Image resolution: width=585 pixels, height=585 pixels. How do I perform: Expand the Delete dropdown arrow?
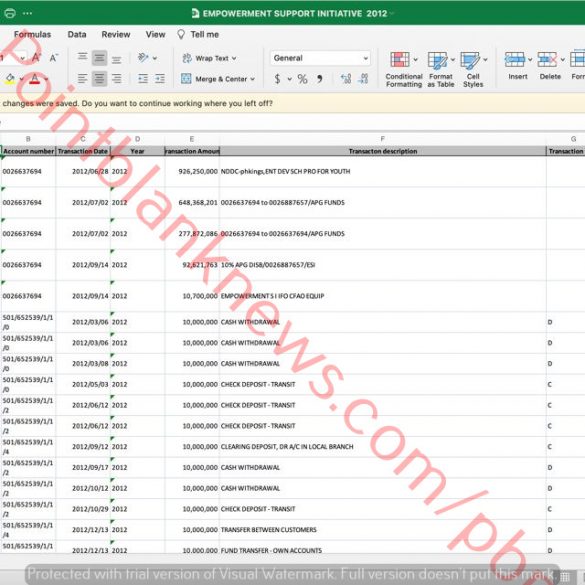562,59
